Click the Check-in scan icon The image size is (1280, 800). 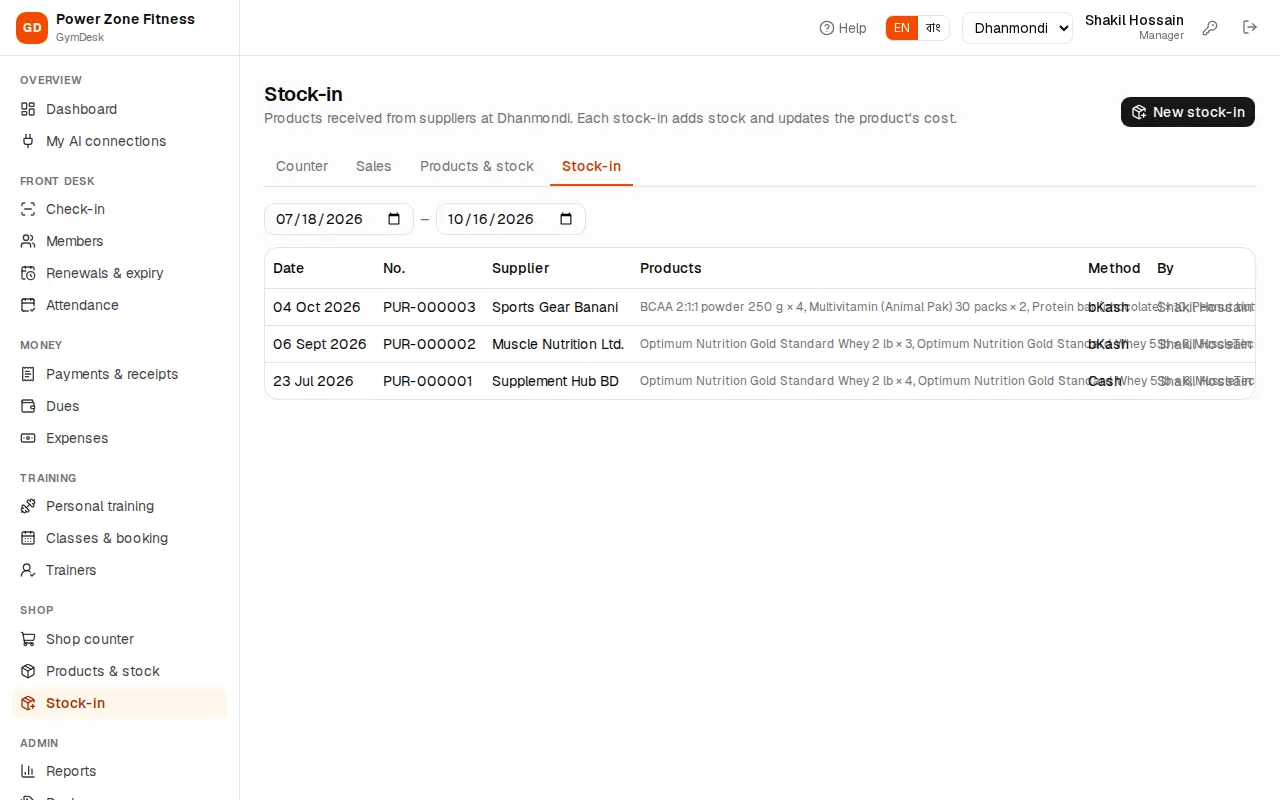[28, 209]
